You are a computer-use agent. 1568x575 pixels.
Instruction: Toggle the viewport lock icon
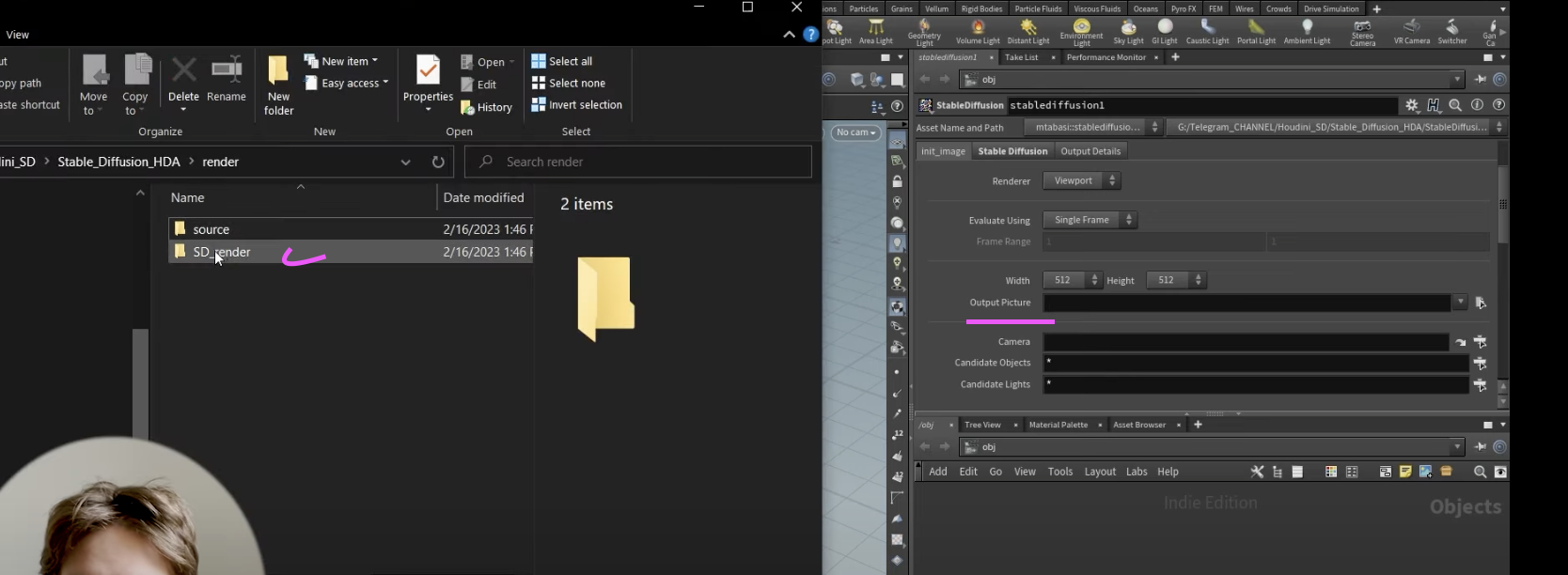point(897,181)
